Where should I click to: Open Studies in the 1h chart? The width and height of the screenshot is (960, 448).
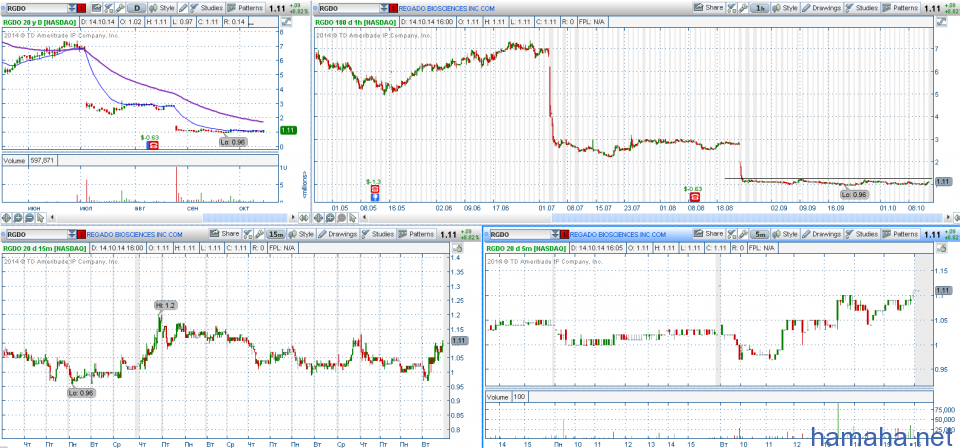point(862,8)
